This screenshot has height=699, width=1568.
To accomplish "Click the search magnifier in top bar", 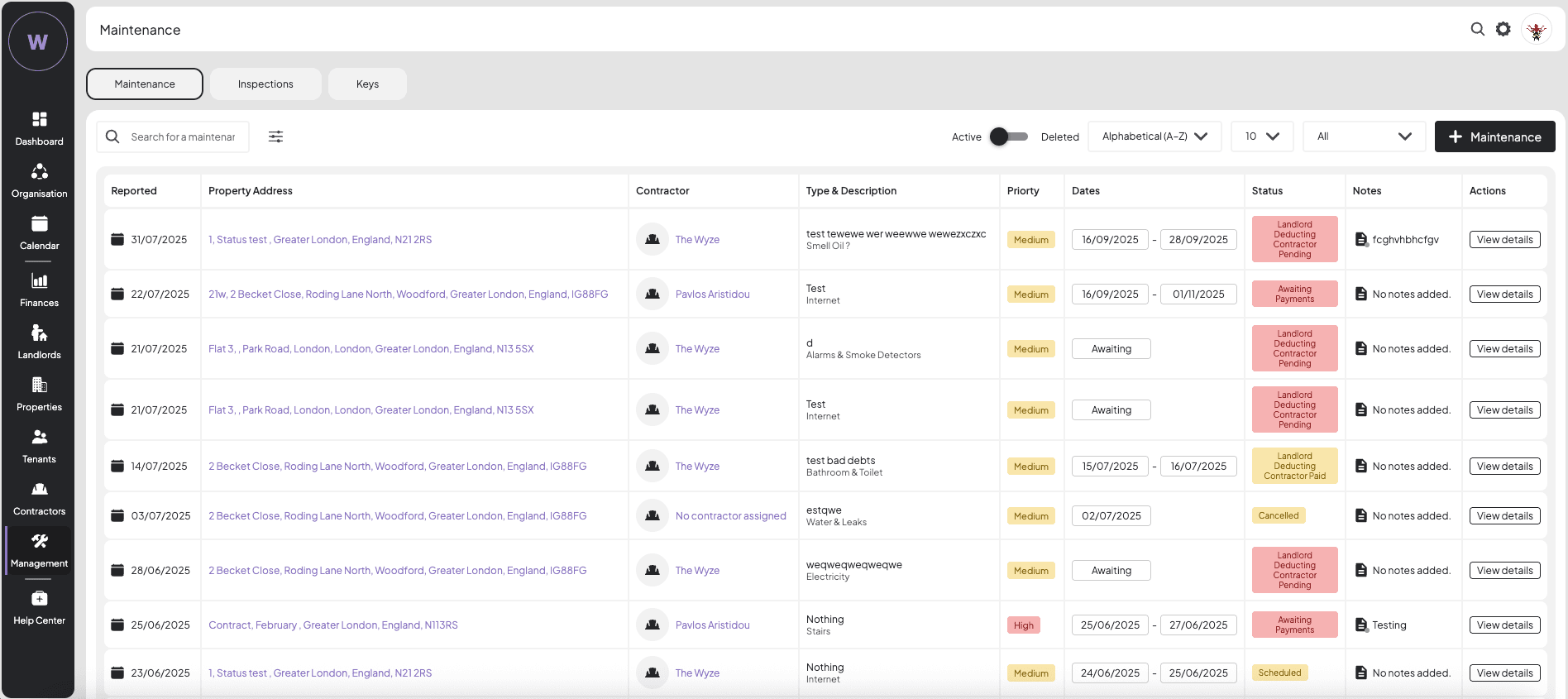I will click(1477, 29).
